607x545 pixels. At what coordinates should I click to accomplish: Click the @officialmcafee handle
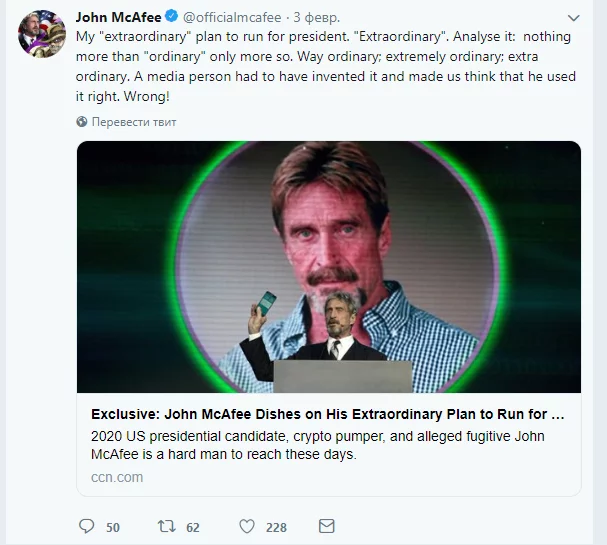coord(232,18)
